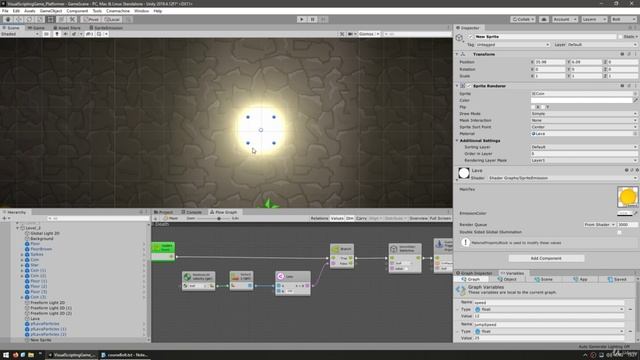Screen dimensions: 640x360
Task: Toggle scene audio icon in Scene toolbar
Action: (x=65, y=34)
